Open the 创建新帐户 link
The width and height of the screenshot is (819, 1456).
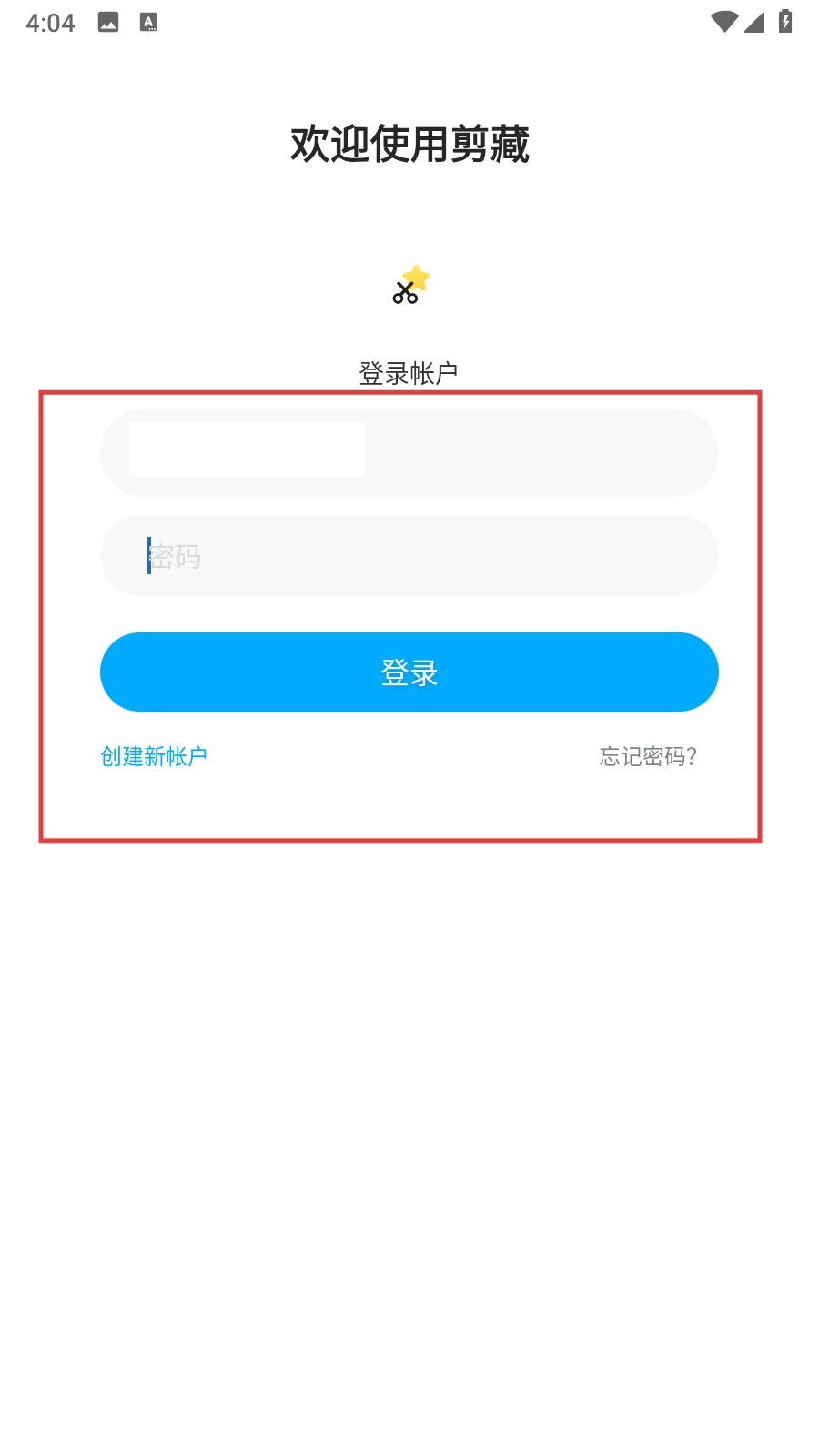(154, 756)
